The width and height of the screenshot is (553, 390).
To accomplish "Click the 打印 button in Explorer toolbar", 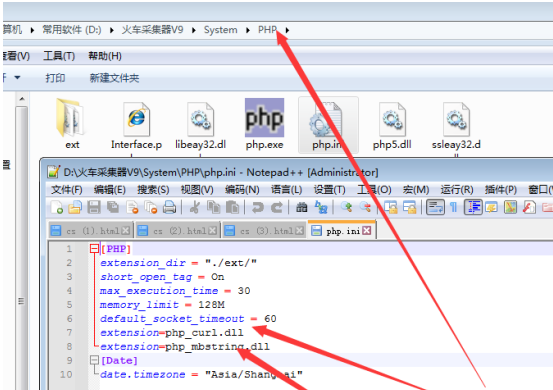I will pyautogui.click(x=55, y=78).
